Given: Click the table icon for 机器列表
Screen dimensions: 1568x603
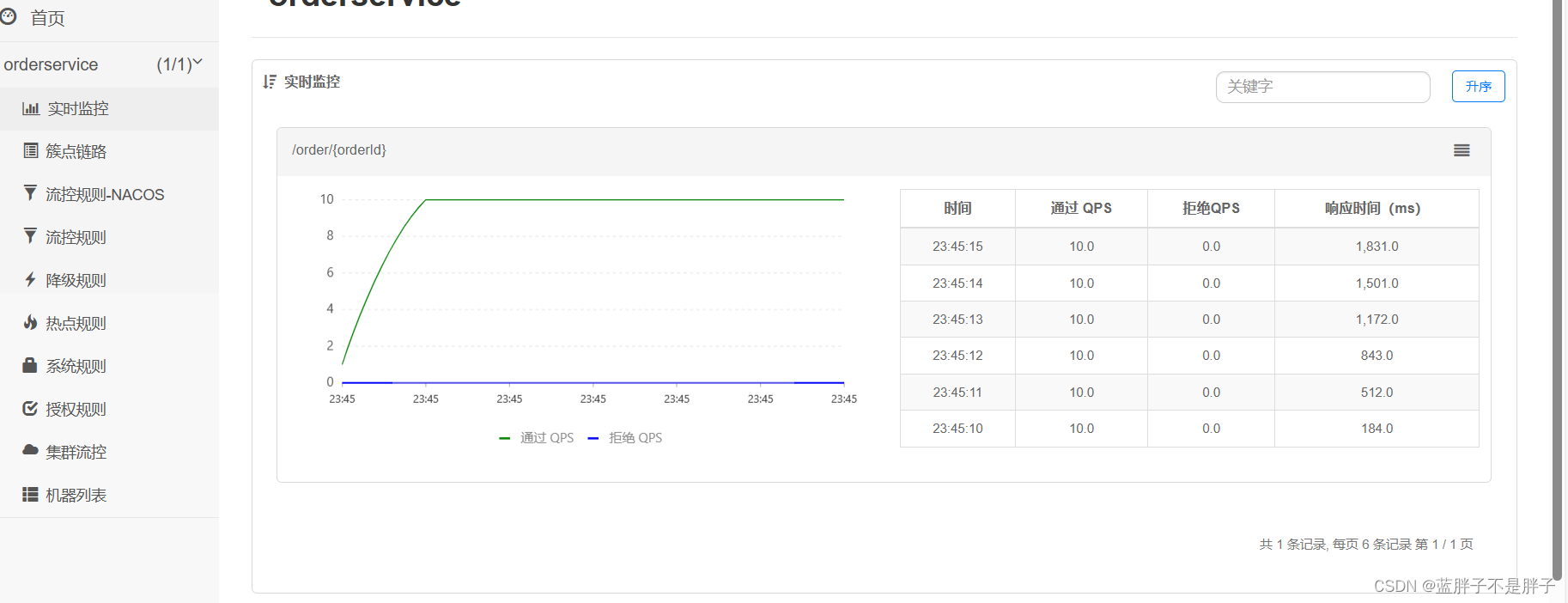Looking at the screenshot, I should click(30, 494).
